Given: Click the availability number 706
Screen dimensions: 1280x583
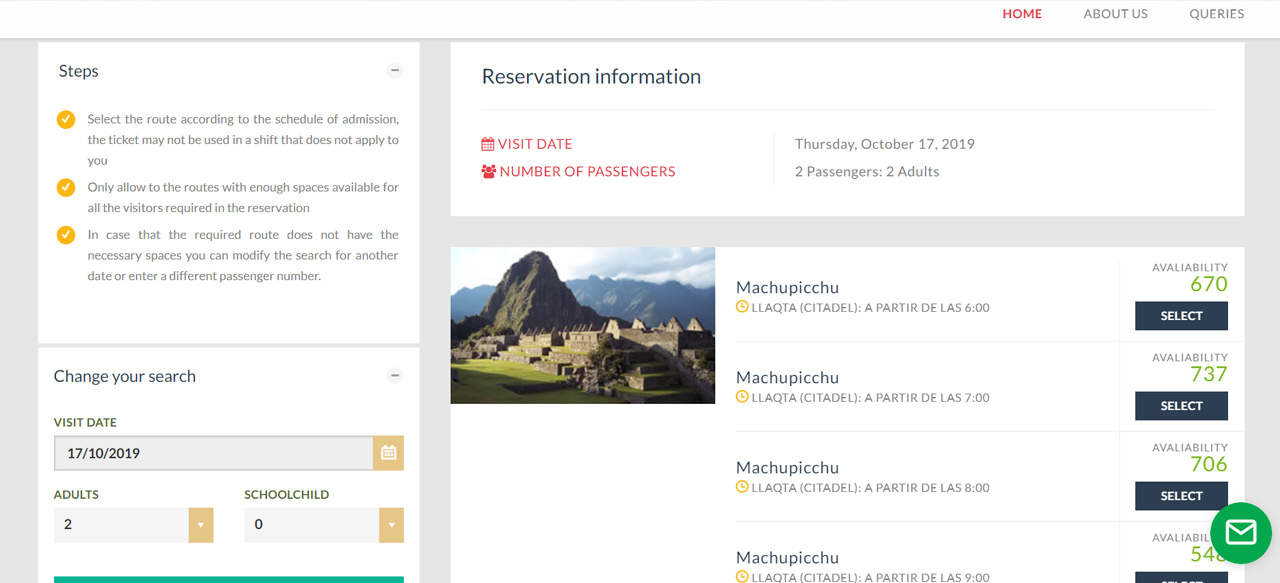Looking at the screenshot, I should [x=1209, y=464].
